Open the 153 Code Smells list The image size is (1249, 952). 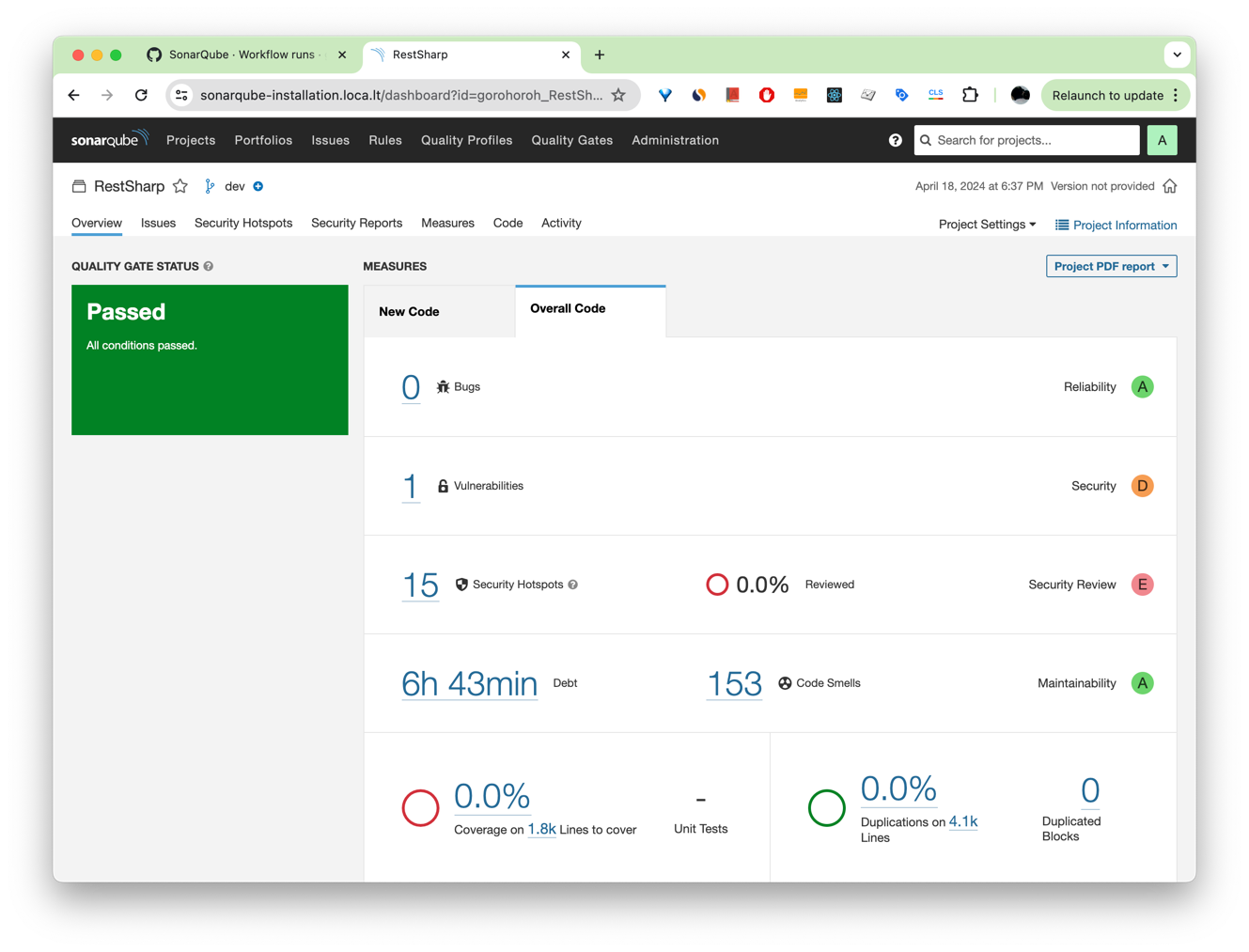(734, 683)
